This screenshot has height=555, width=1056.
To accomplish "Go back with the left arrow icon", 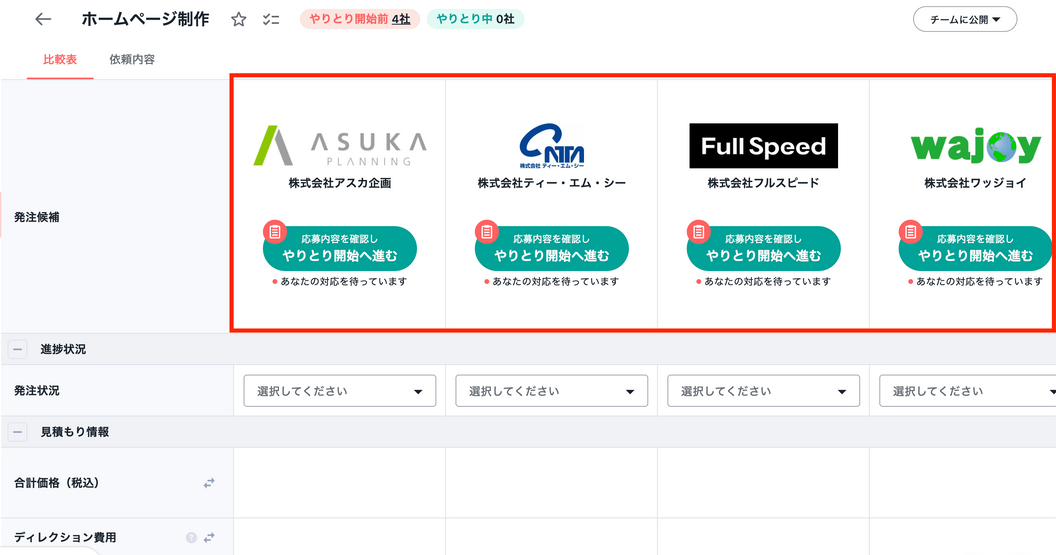I will [43, 20].
